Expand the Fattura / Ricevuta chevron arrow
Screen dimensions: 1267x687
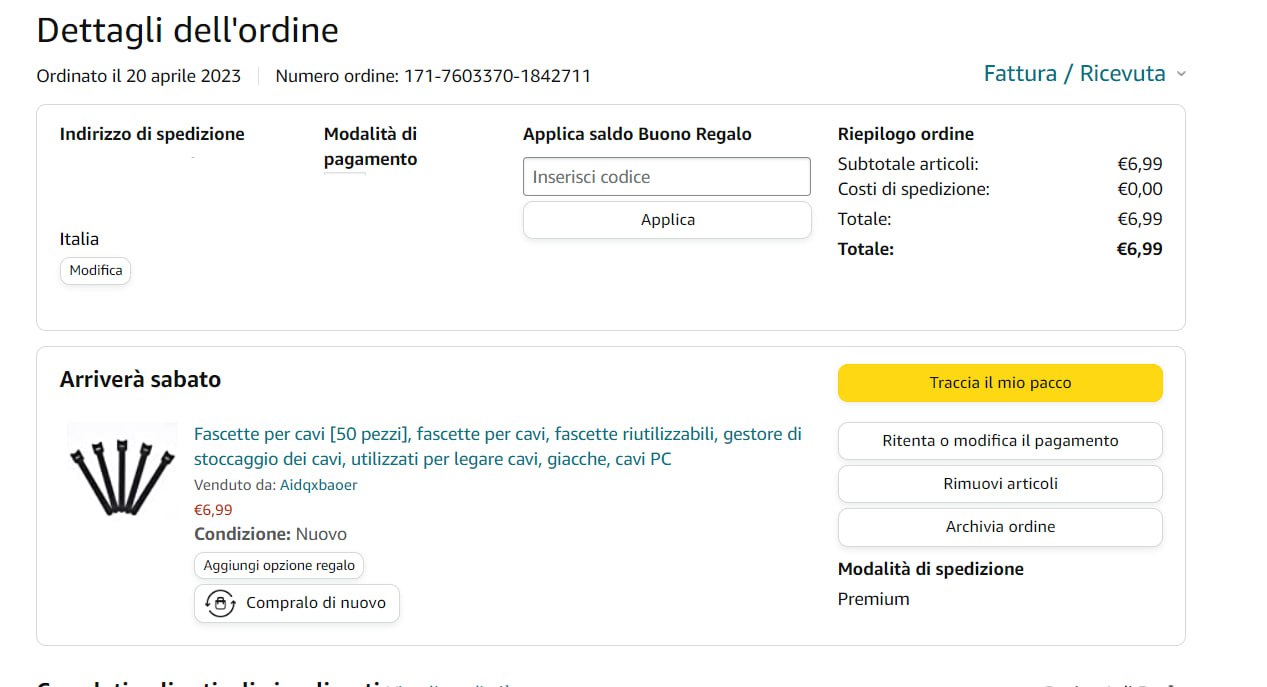coord(1181,74)
